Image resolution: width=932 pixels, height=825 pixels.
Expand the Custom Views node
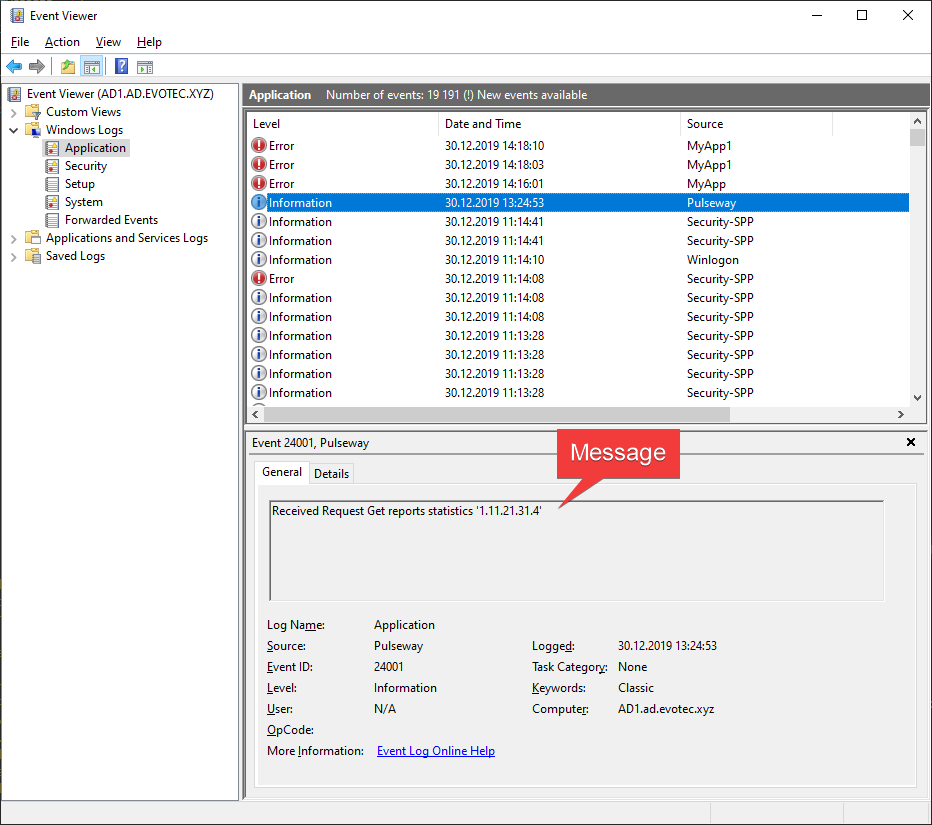click(x=14, y=112)
